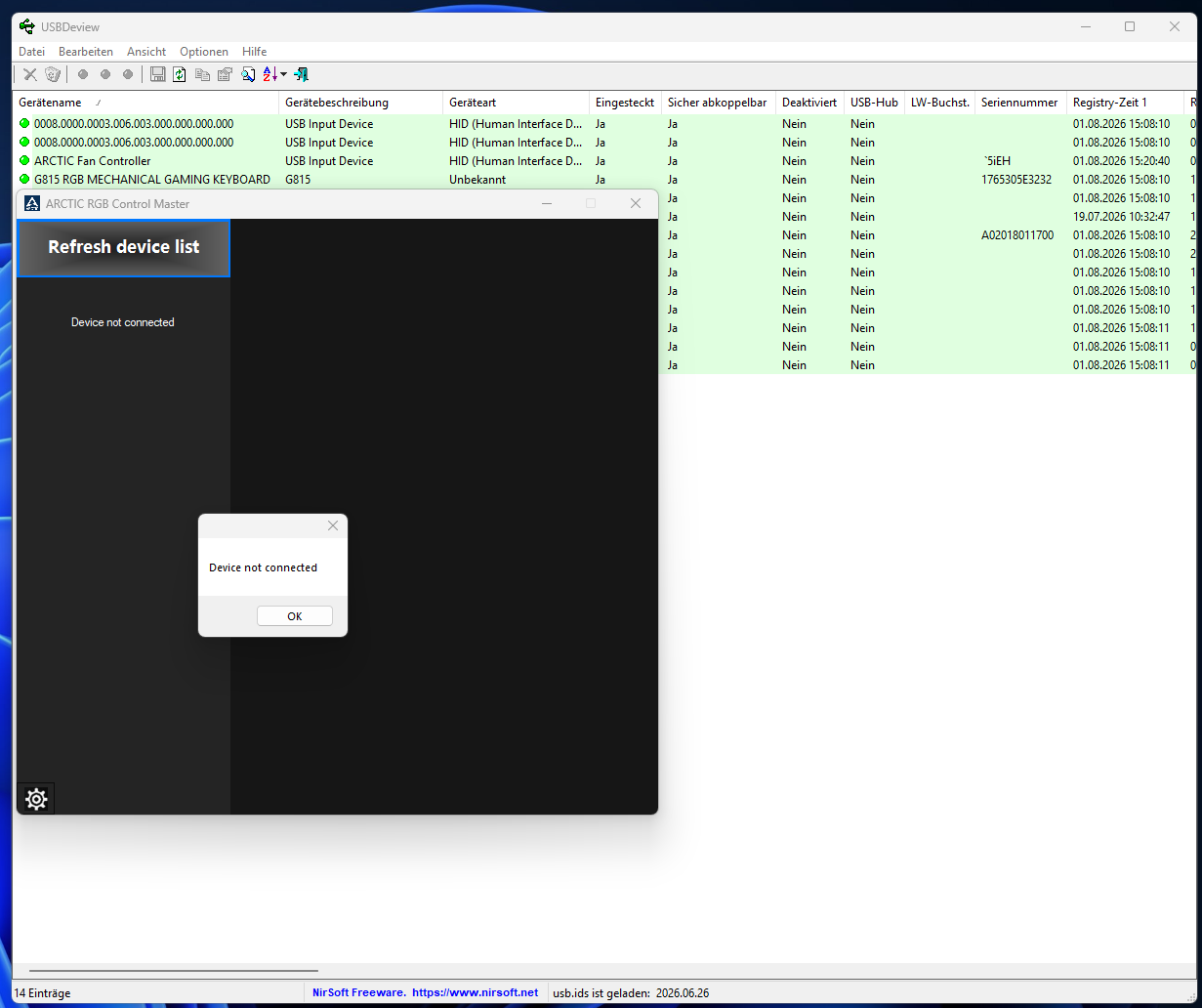Sort by the Geräteart column header
The height and width of the screenshot is (1008, 1202).
click(516, 103)
